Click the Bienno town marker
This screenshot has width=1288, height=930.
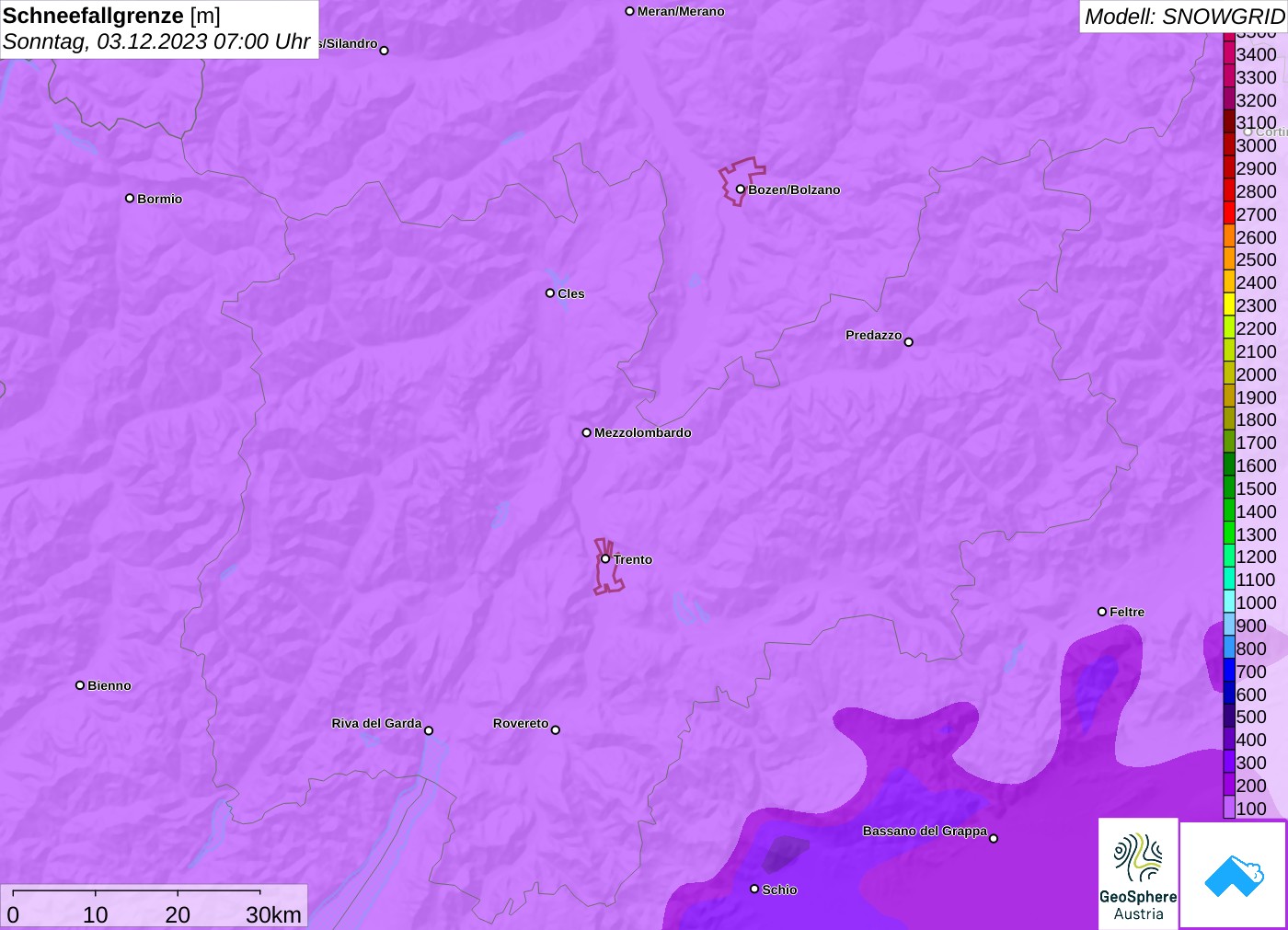(x=80, y=685)
